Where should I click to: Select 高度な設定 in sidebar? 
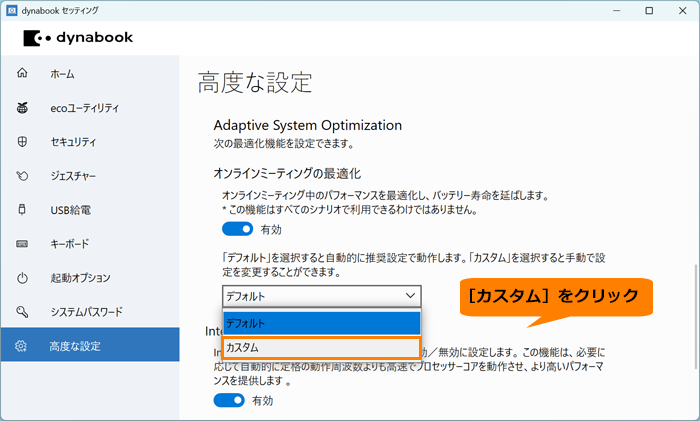coord(90,344)
